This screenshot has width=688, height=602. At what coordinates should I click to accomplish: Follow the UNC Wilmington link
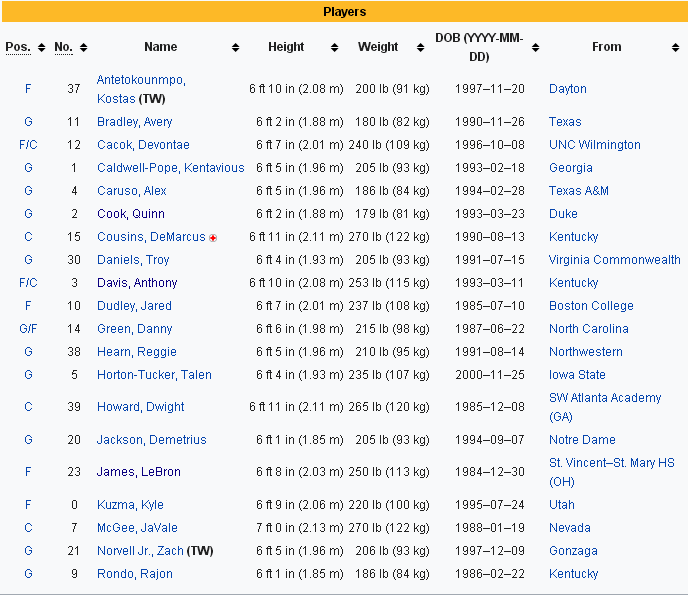tap(595, 145)
